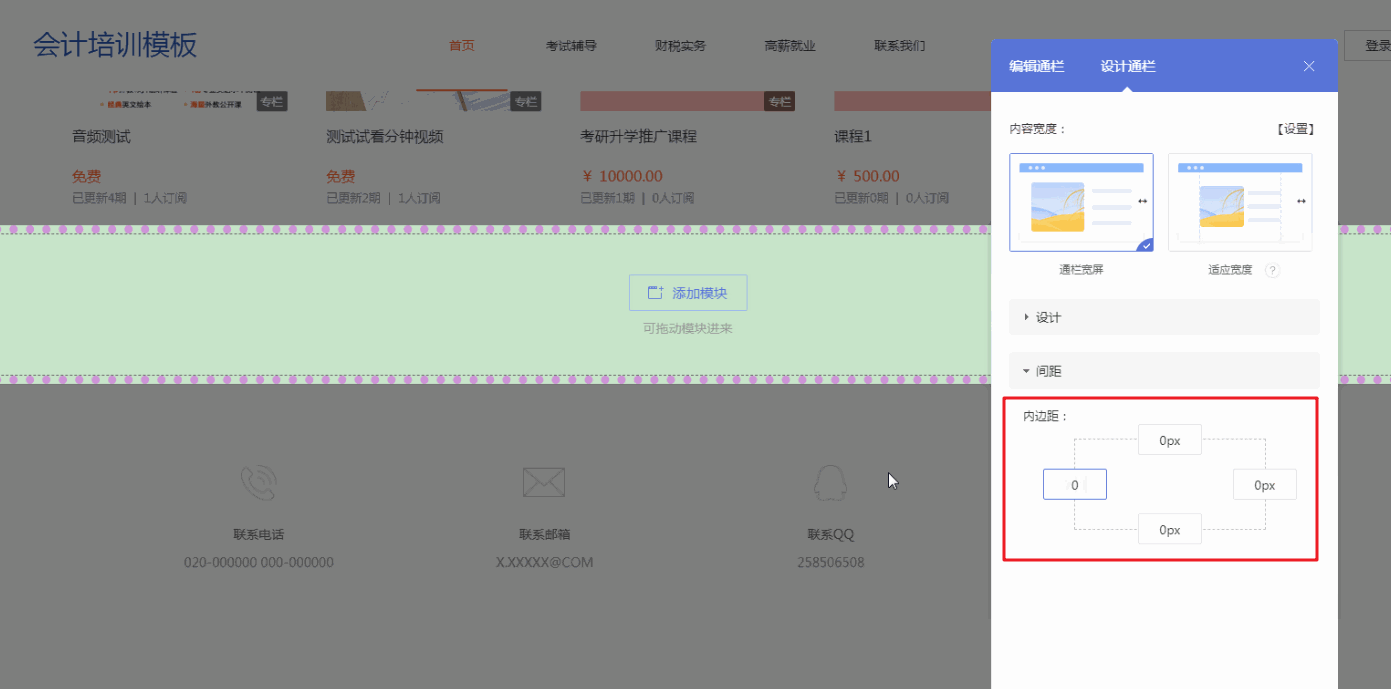Open the 高薪就业 navigation item
Viewport: 1391px width, 689px height.
[790, 46]
